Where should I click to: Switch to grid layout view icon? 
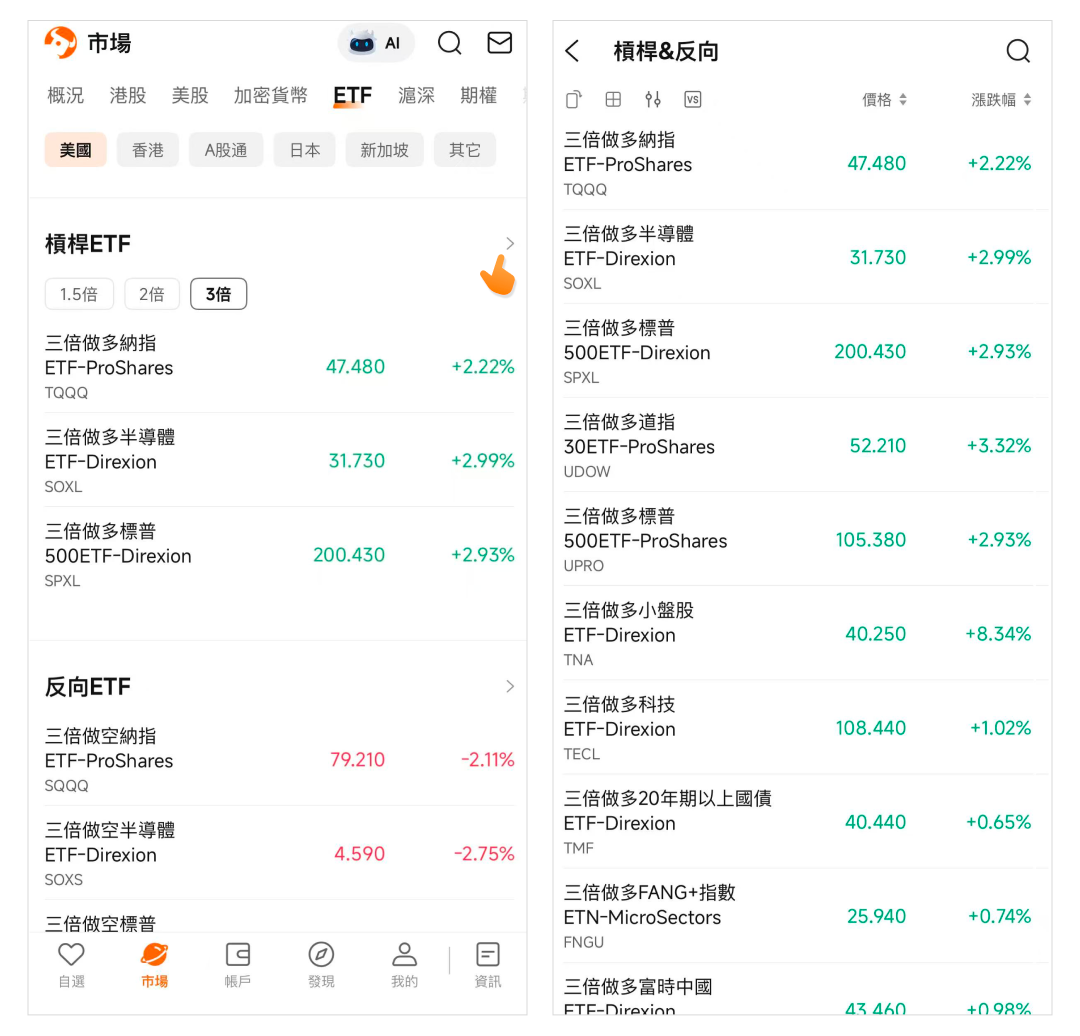coord(613,99)
